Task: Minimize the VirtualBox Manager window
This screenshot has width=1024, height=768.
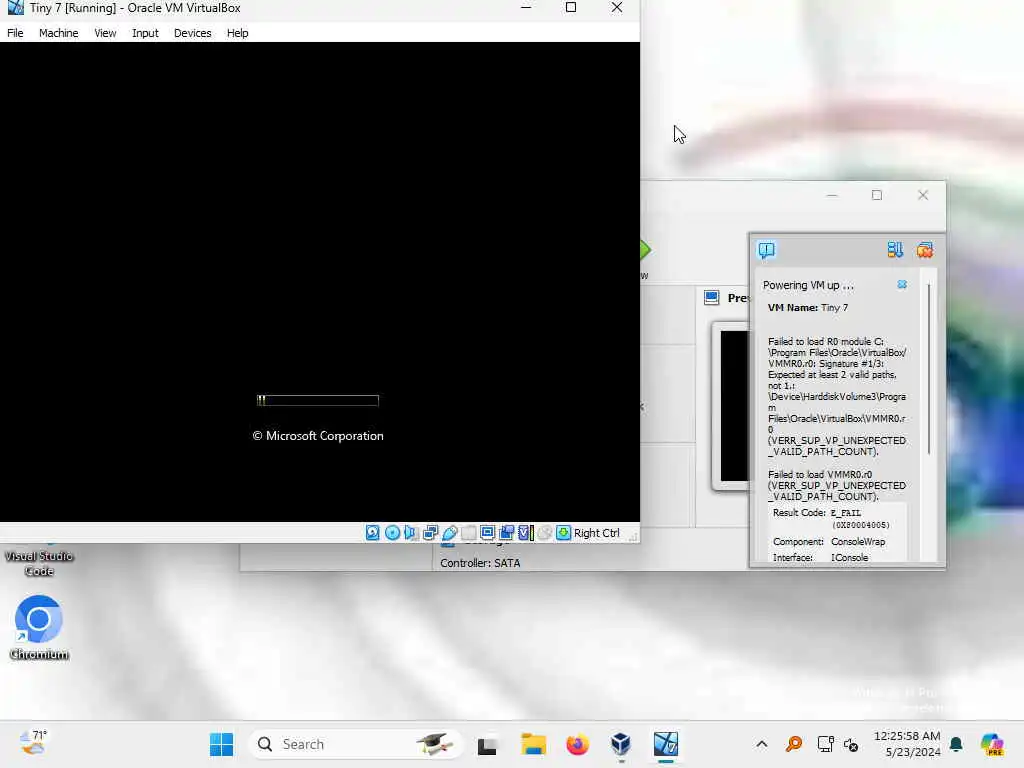Action: click(831, 195)
